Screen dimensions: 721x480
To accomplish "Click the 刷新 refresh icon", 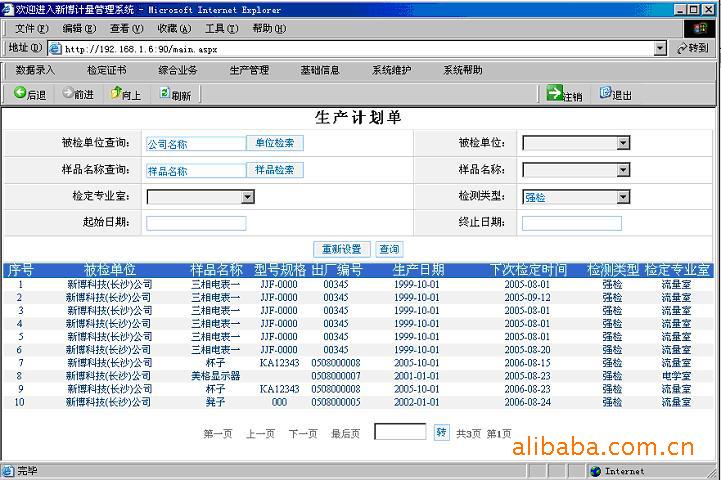I will (164, 93).
